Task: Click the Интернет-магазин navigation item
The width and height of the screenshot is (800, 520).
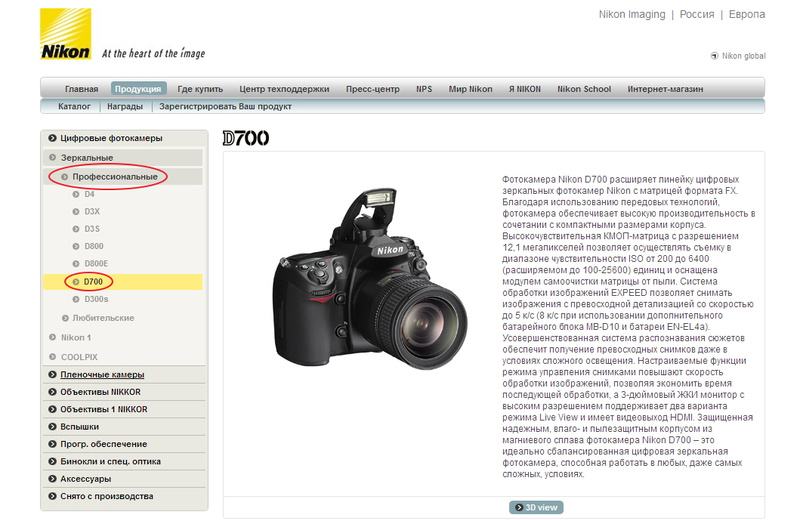Action: (664, 89)
